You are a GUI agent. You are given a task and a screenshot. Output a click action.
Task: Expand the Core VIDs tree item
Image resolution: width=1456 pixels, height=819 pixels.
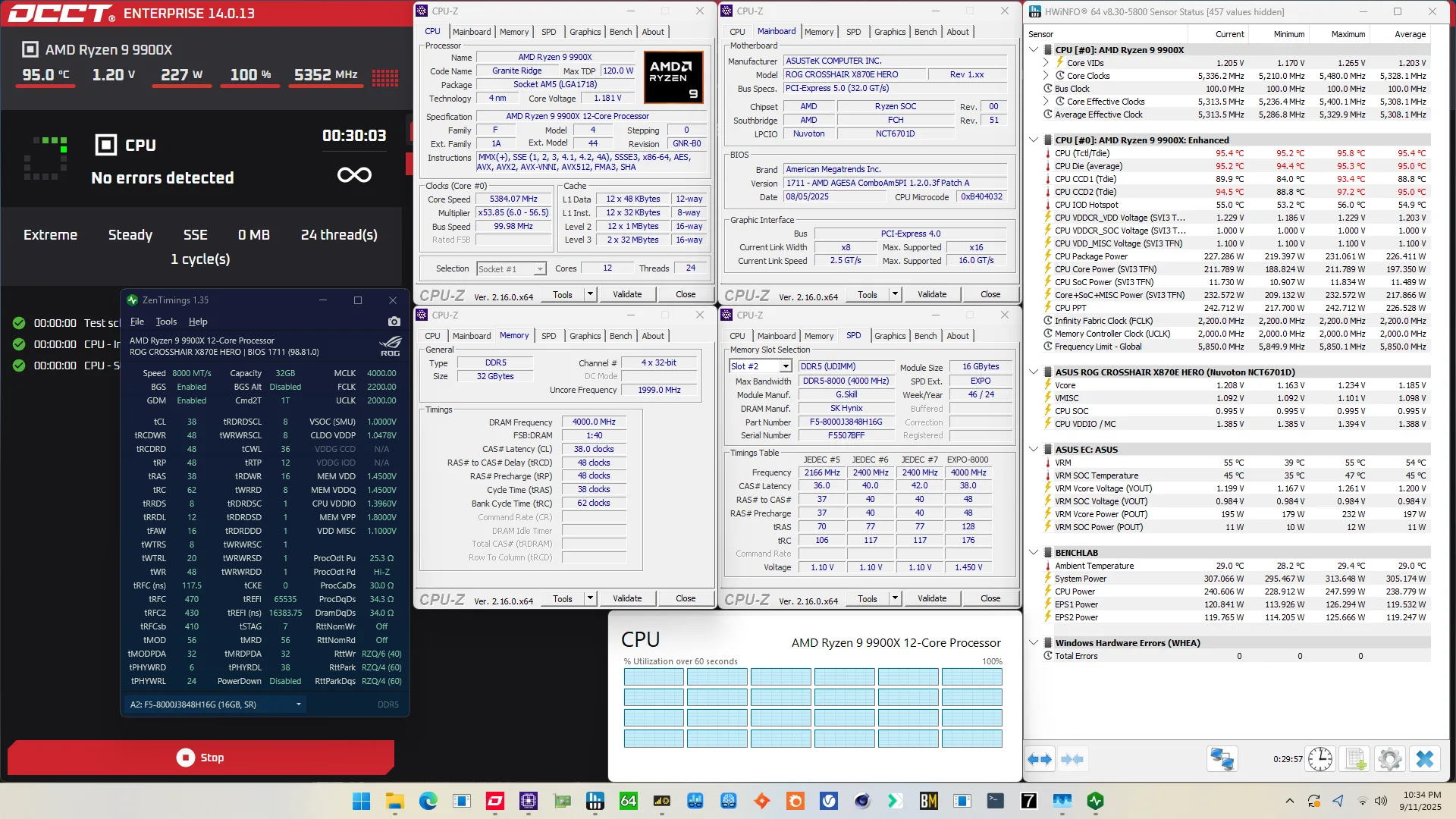[x=1046, y=63]
